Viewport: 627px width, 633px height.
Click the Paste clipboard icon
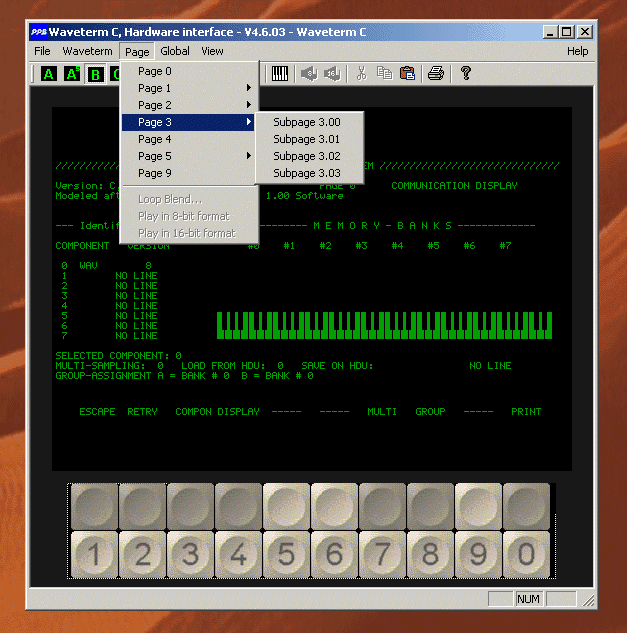pyautogui.click(x=407, y=73)
